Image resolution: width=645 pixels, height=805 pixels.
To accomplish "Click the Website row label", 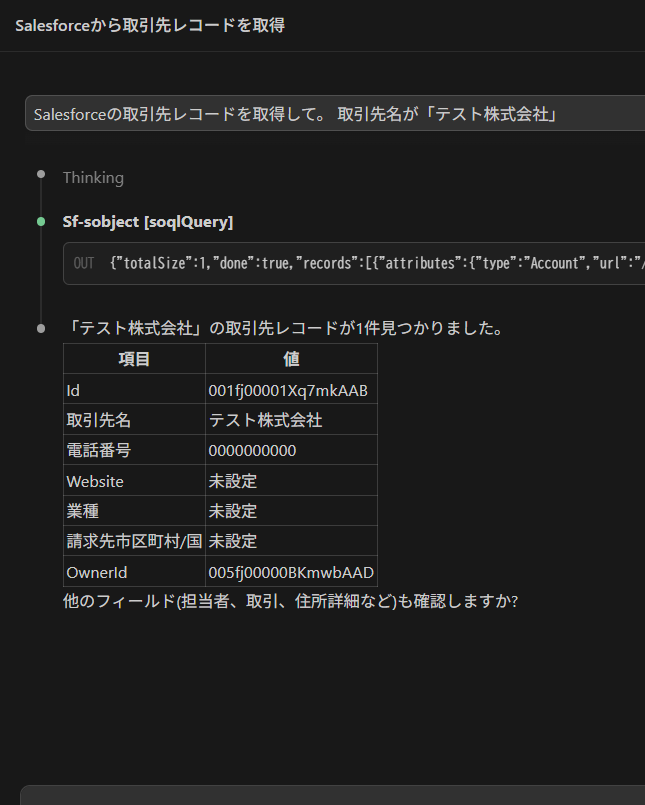I will (95, 482).
